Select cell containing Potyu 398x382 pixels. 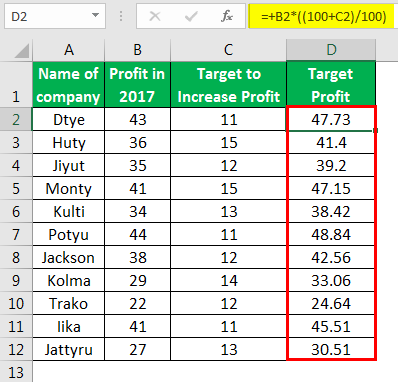coord(69,234)
